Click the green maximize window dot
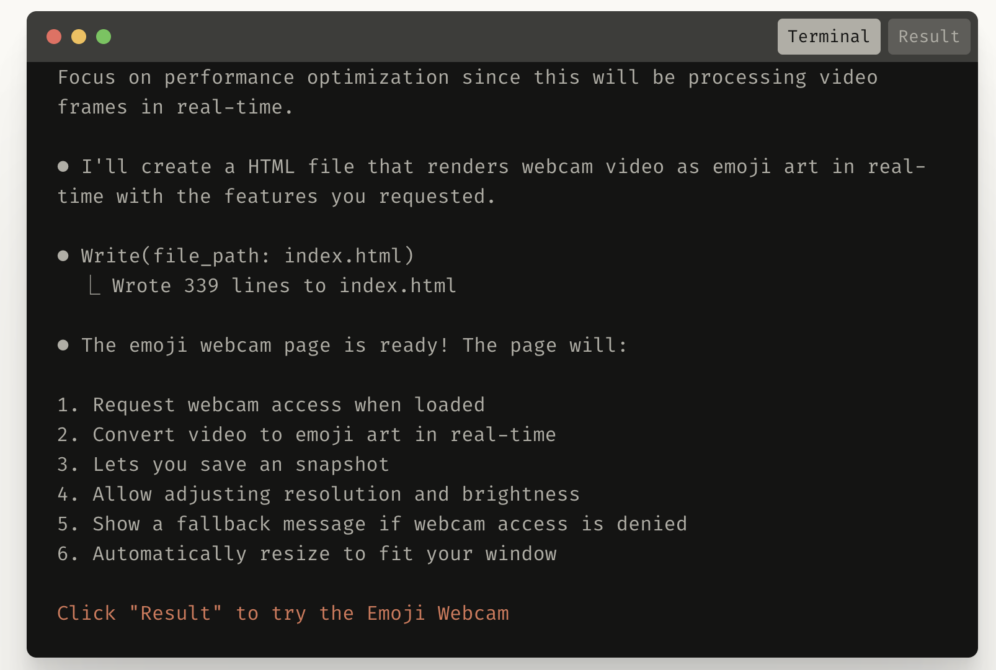Image resolution: width=996 pixels, height=670 pixels. tap(104, 37)
